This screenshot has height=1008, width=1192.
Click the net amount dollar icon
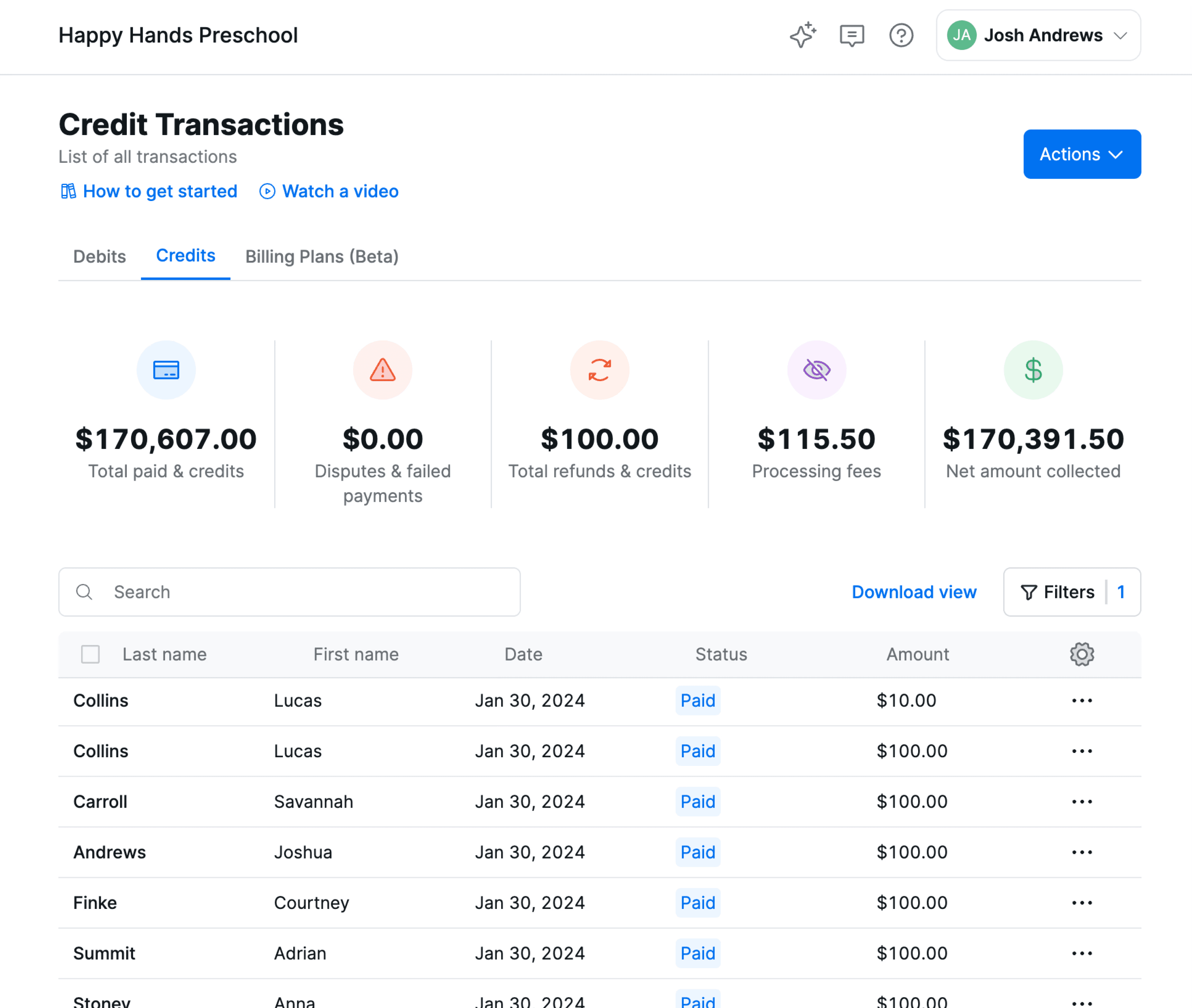(x=1033, y=370)
